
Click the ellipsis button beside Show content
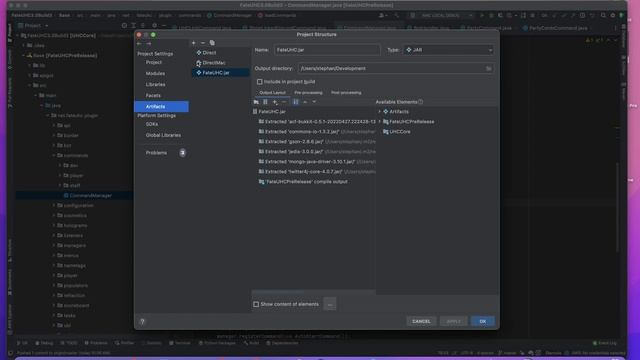[x=330, y=304]
